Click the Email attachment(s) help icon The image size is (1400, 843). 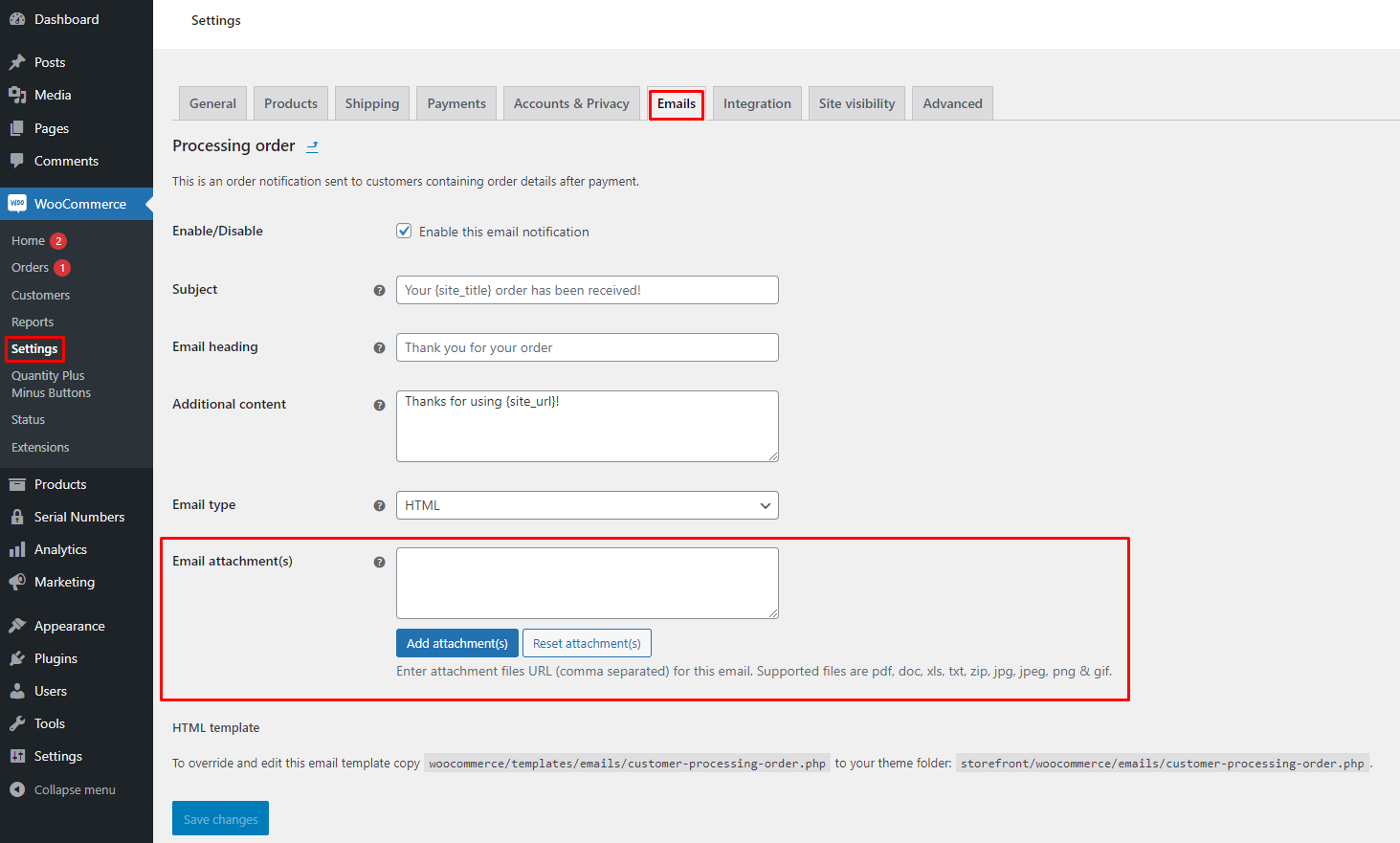379,562
